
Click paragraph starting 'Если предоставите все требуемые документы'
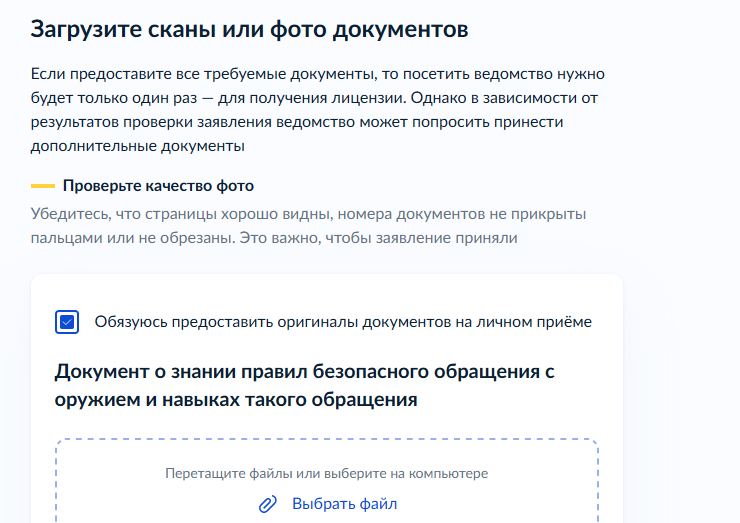[318, 110]
